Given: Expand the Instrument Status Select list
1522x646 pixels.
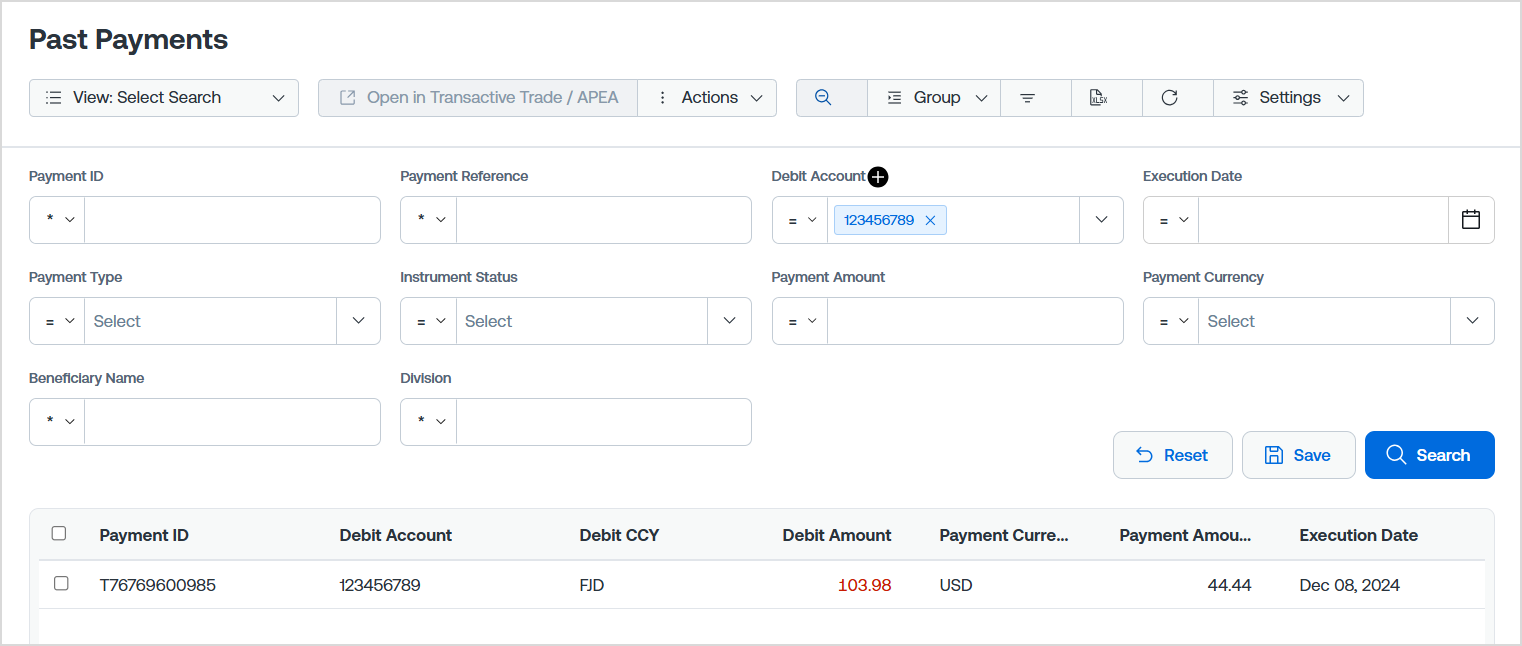Looking at the screenshot, I should click(729, 321).
